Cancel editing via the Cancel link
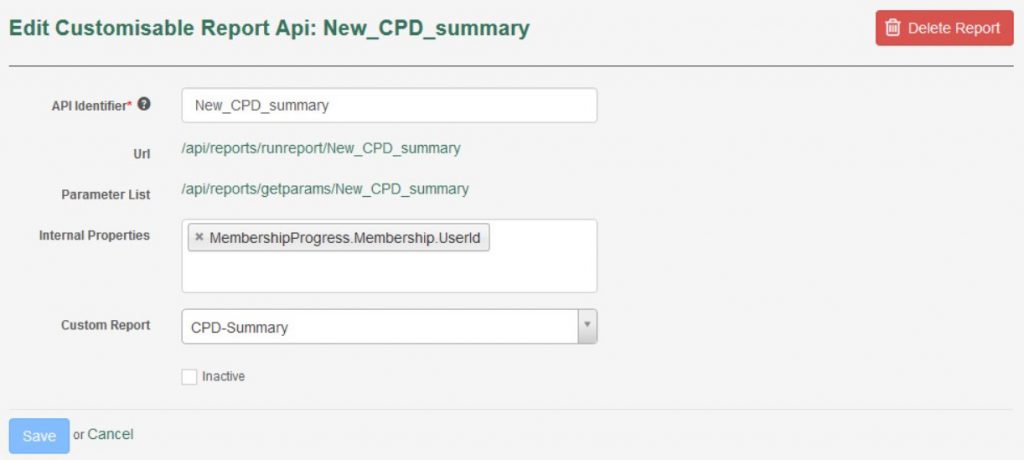The image size is (1024, 460). 110,434
